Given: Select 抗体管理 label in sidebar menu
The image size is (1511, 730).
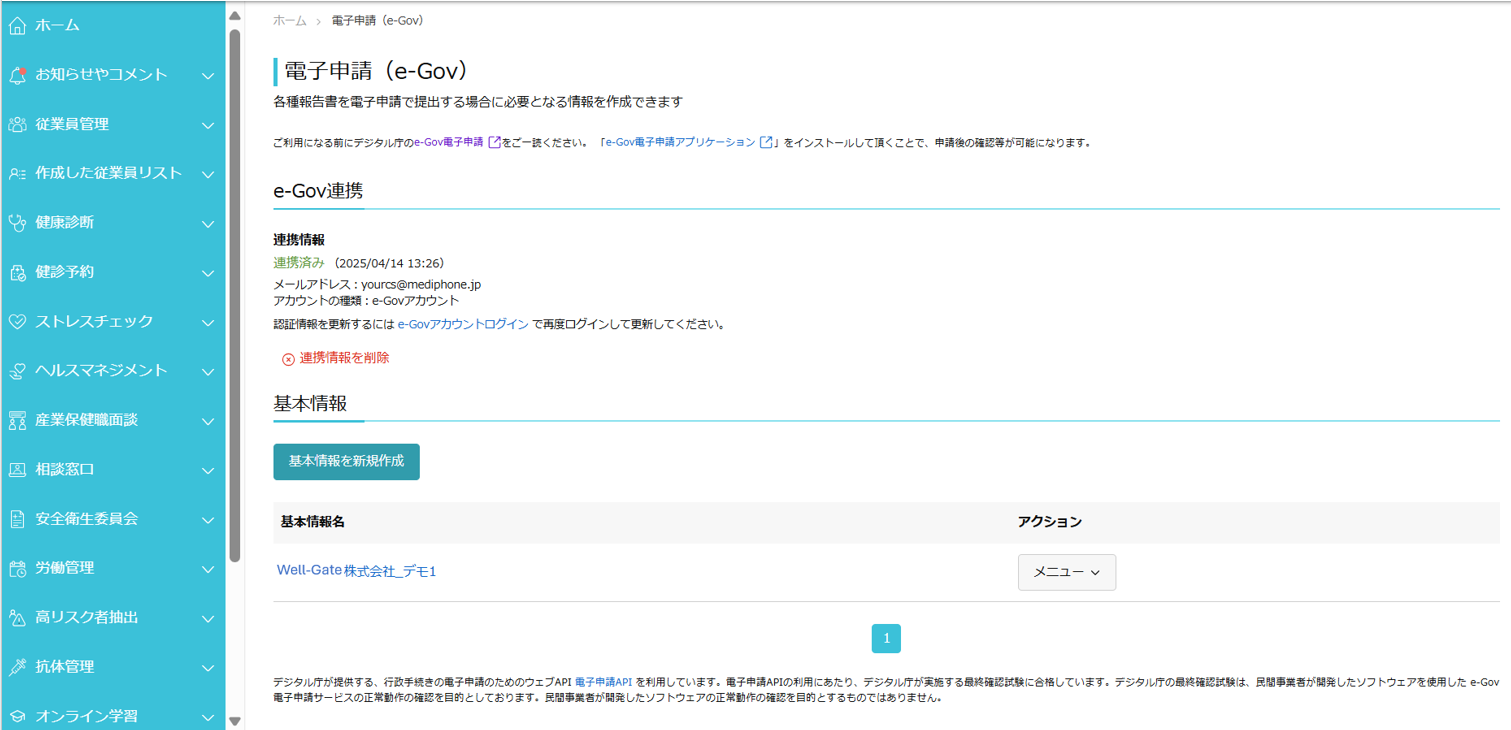Looking at the screenshot, I should (64, 667).
